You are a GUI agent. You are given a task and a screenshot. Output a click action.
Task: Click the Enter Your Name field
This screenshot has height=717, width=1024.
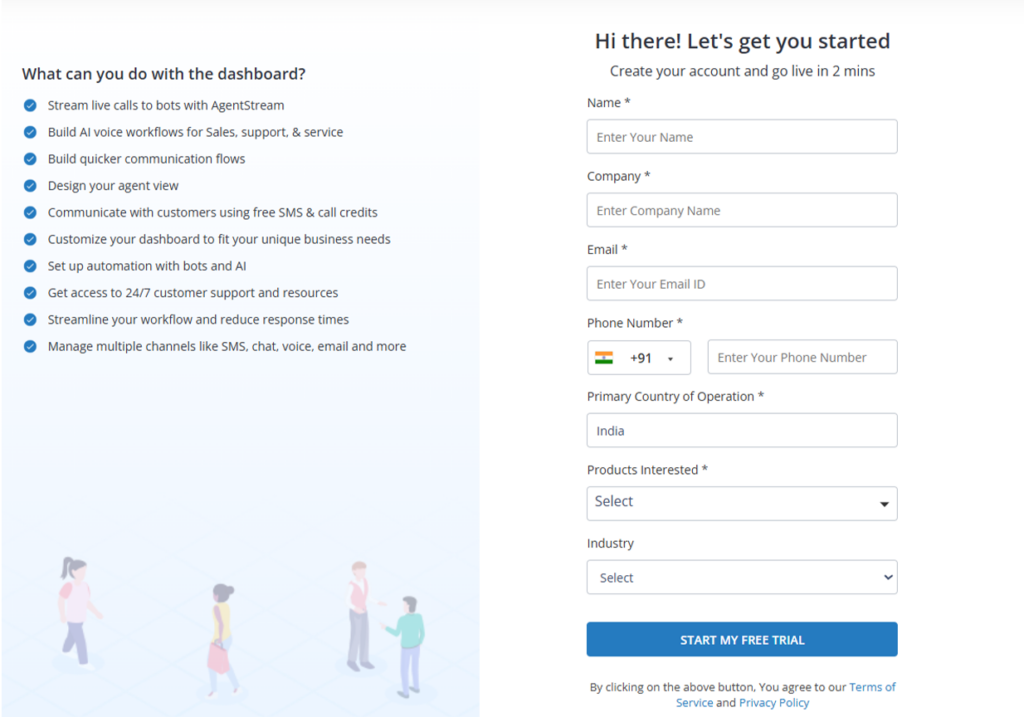[741, 136]
